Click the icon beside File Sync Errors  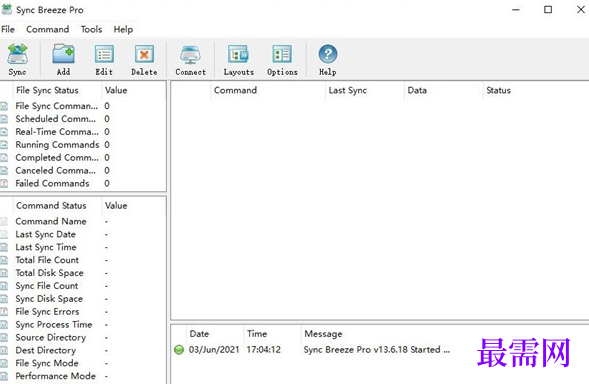pyautogui.click(x=4, y=312)
